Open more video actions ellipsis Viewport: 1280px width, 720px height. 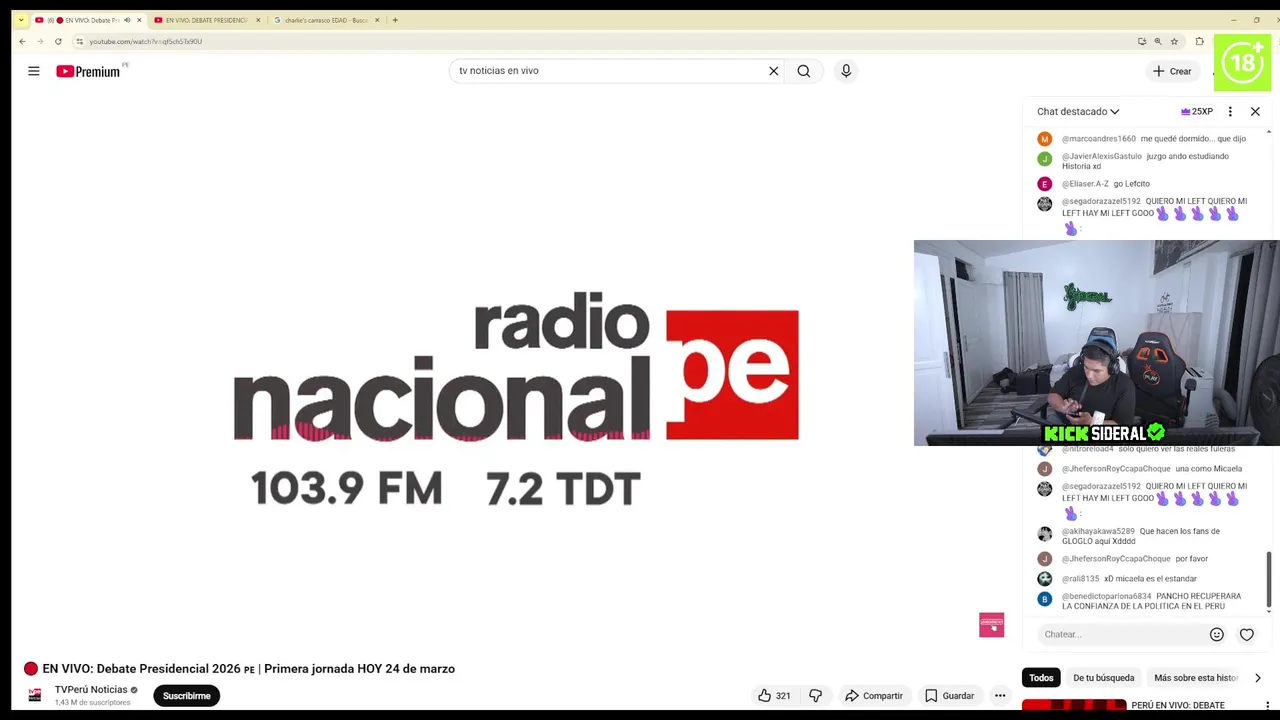pyautogui.click(x=1000, y=696)
